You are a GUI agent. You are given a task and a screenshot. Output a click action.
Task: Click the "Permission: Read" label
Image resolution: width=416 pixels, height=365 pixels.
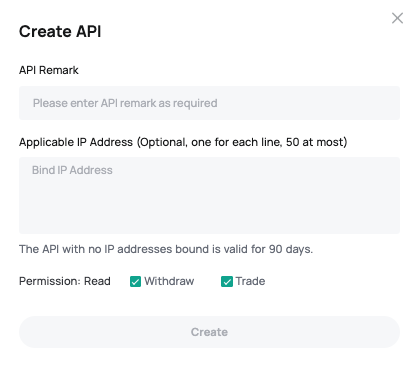click(65, 281)
